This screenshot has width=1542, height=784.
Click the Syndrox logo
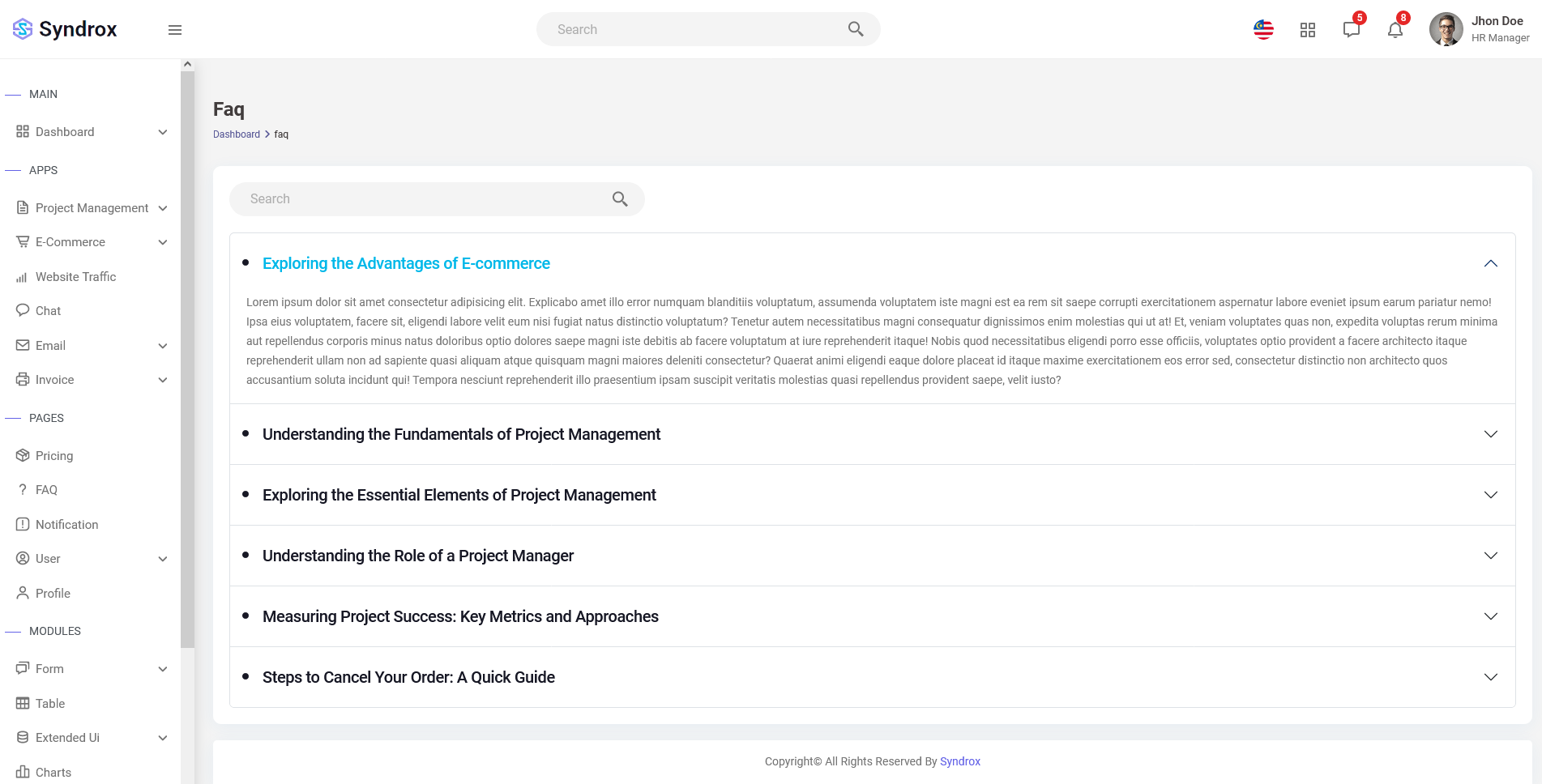(65, 29)
